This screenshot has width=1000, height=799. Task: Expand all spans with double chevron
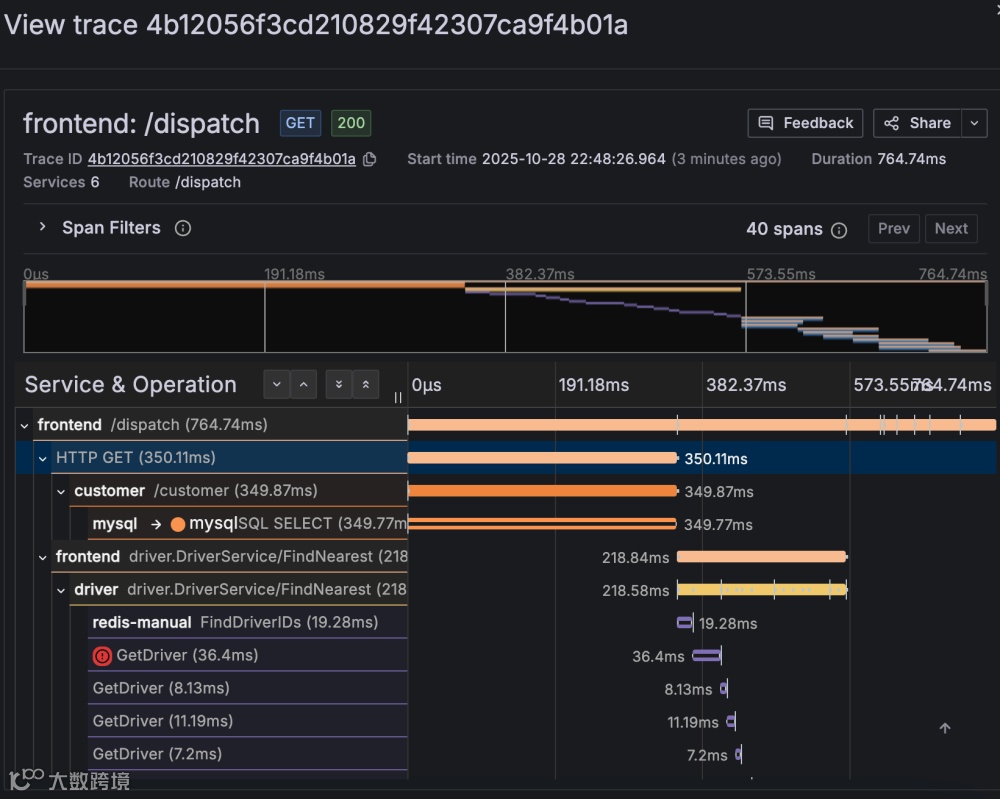pyautogui.click(x=339, y=385)
